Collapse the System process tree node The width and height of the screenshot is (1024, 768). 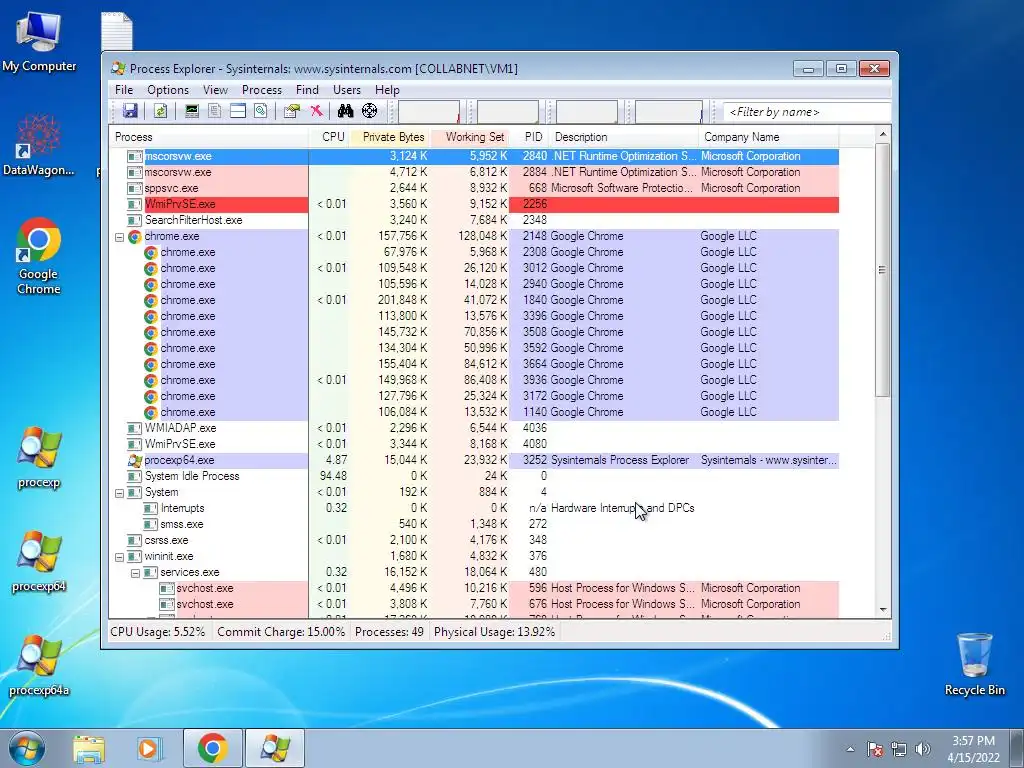coord(120,493)
